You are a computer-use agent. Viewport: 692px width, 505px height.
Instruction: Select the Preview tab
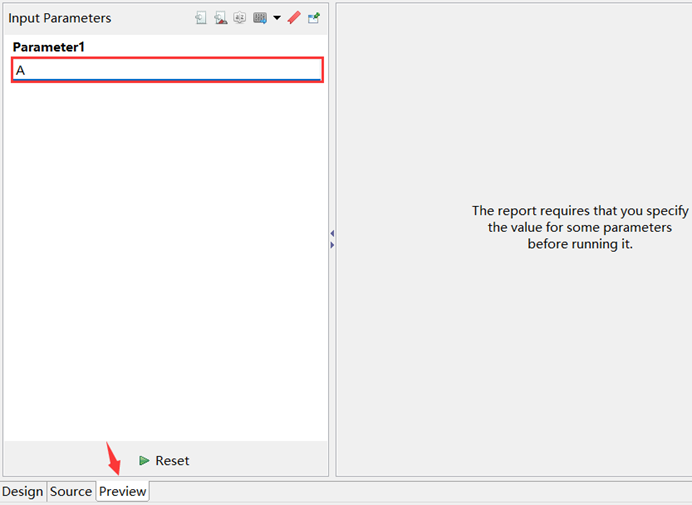pyautogui.click(x=122, y=491)
